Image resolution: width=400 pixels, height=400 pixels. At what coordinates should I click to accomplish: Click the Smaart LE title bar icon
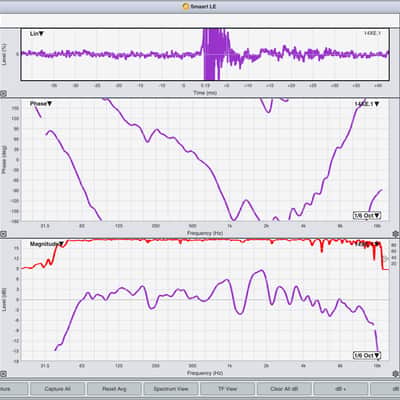tap(186, 6)
